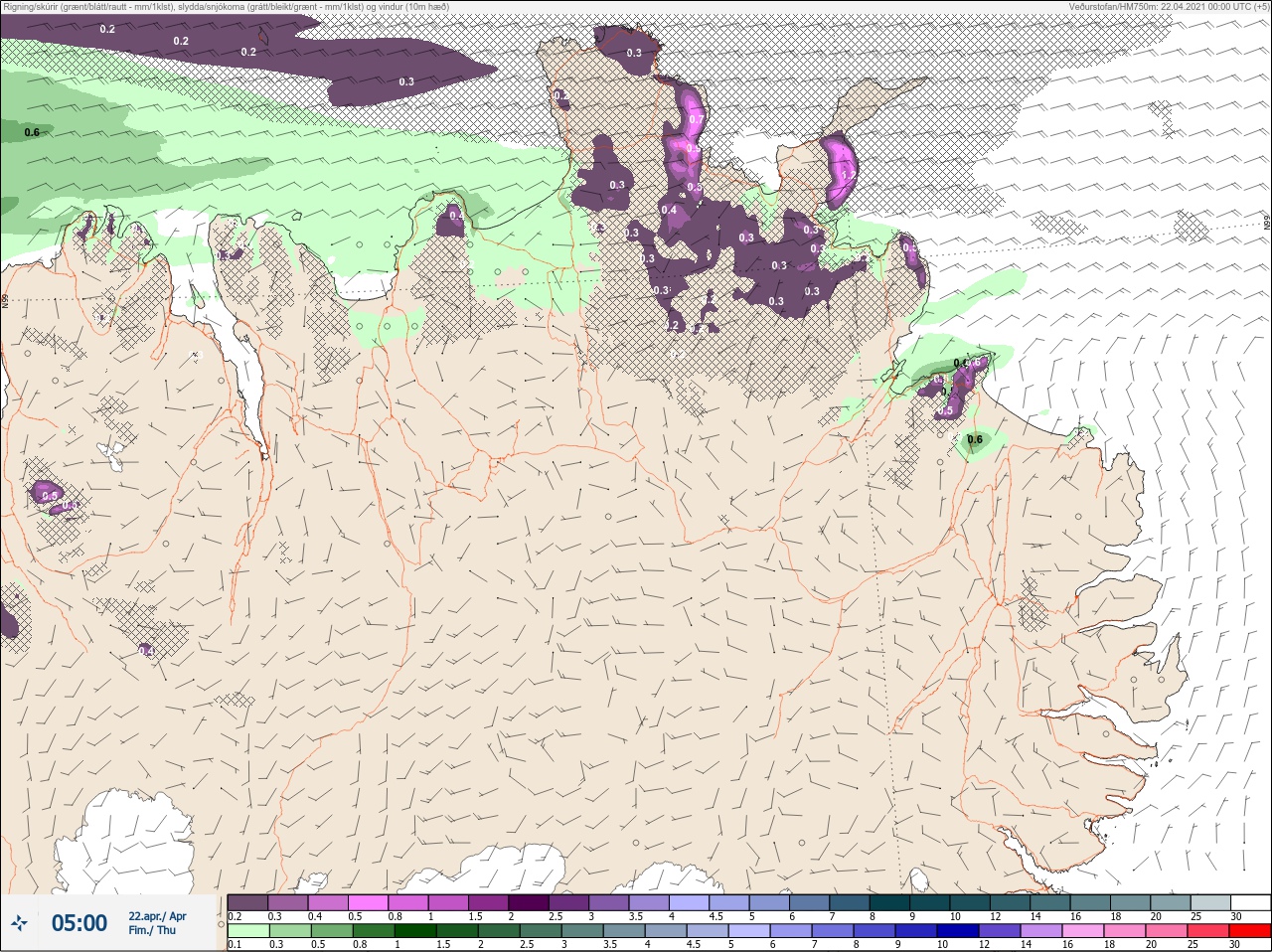Select the white 30 swatch in upper legend
The height and width of the screenshot is (952, 1272).
[1250, 902]
